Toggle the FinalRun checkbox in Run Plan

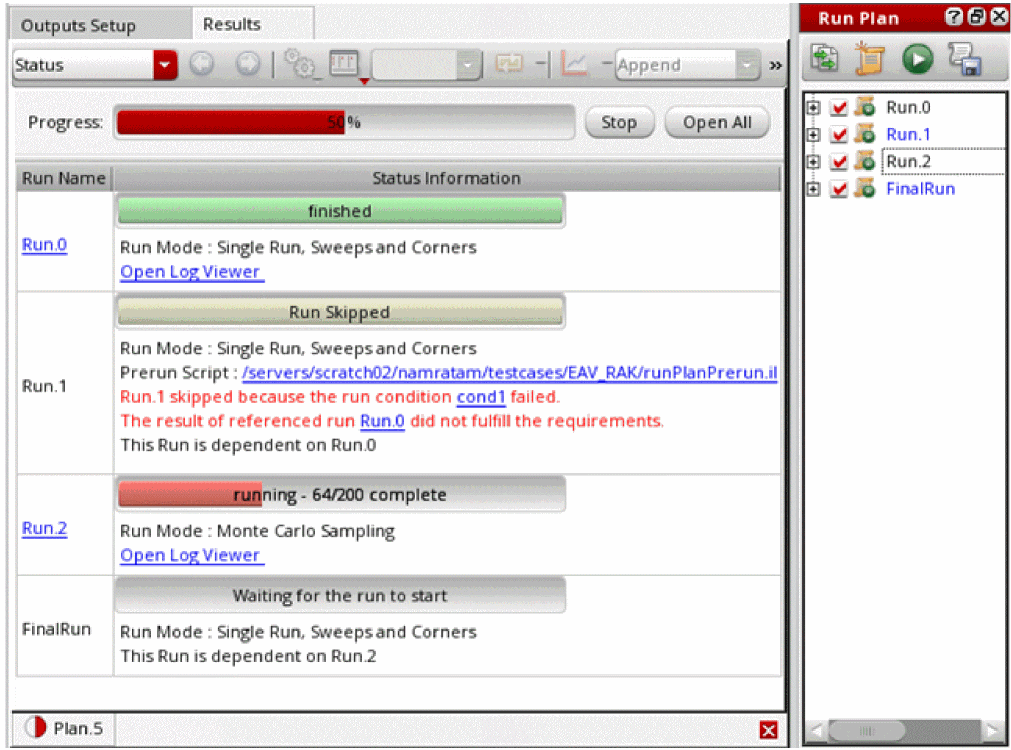(840, 189)
